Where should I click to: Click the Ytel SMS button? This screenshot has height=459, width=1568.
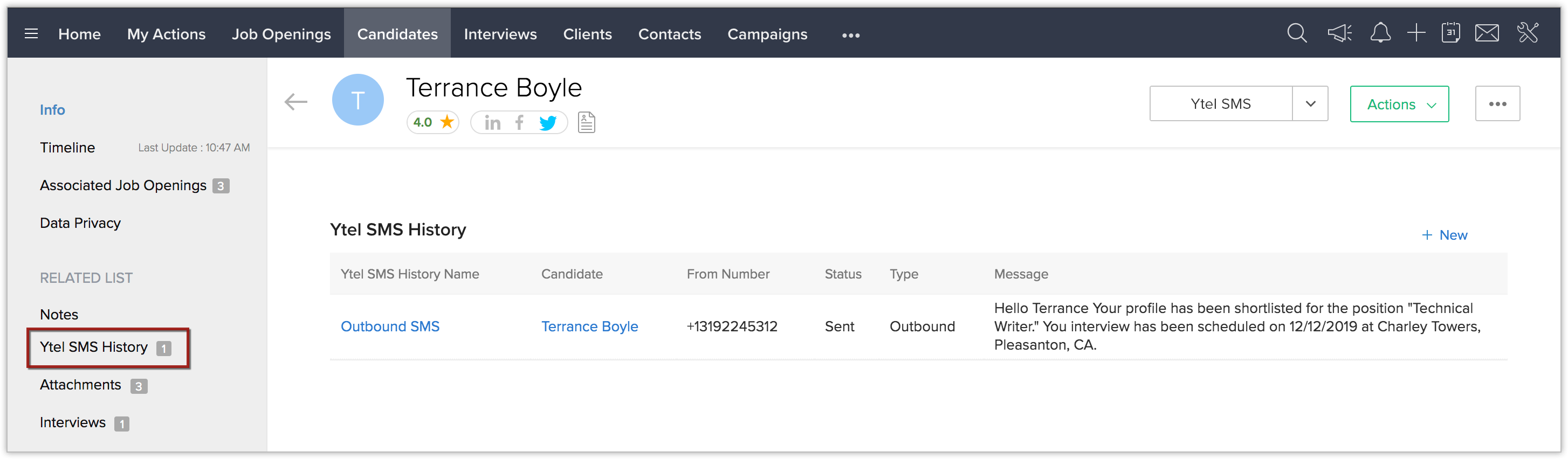(1220, 104)
